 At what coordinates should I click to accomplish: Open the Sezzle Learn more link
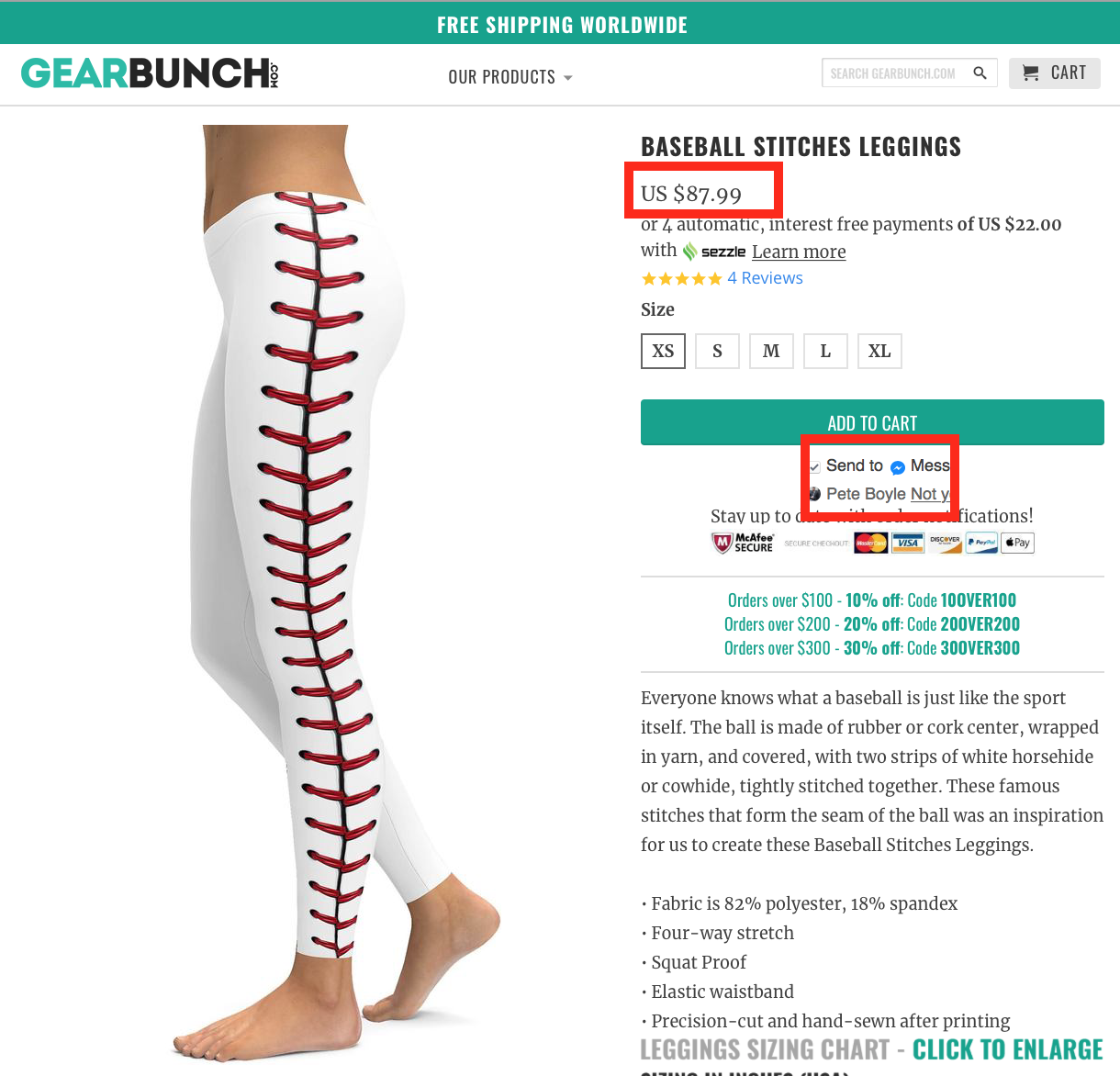click(799, 252)
